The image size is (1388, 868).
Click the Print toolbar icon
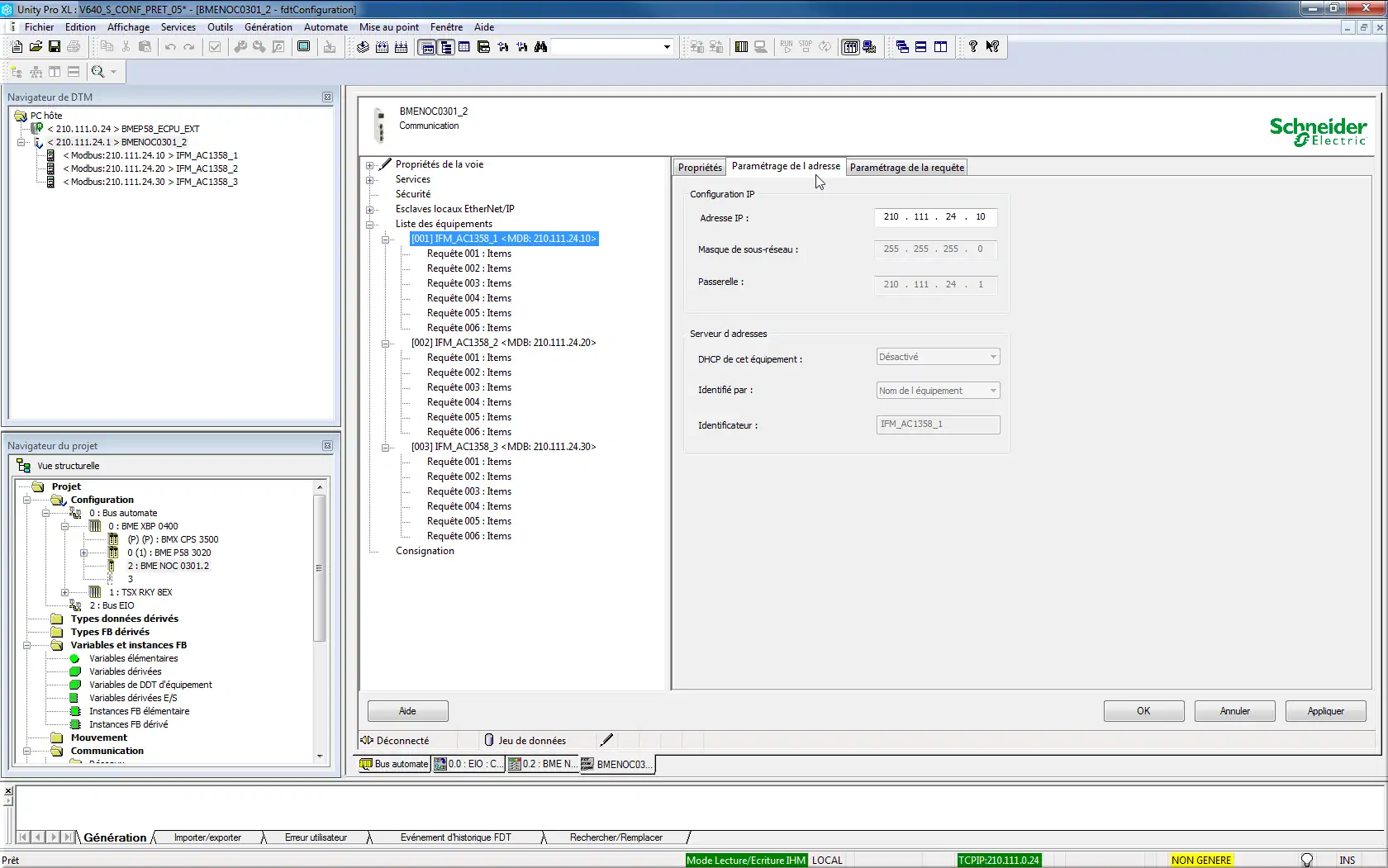[74, 47]
